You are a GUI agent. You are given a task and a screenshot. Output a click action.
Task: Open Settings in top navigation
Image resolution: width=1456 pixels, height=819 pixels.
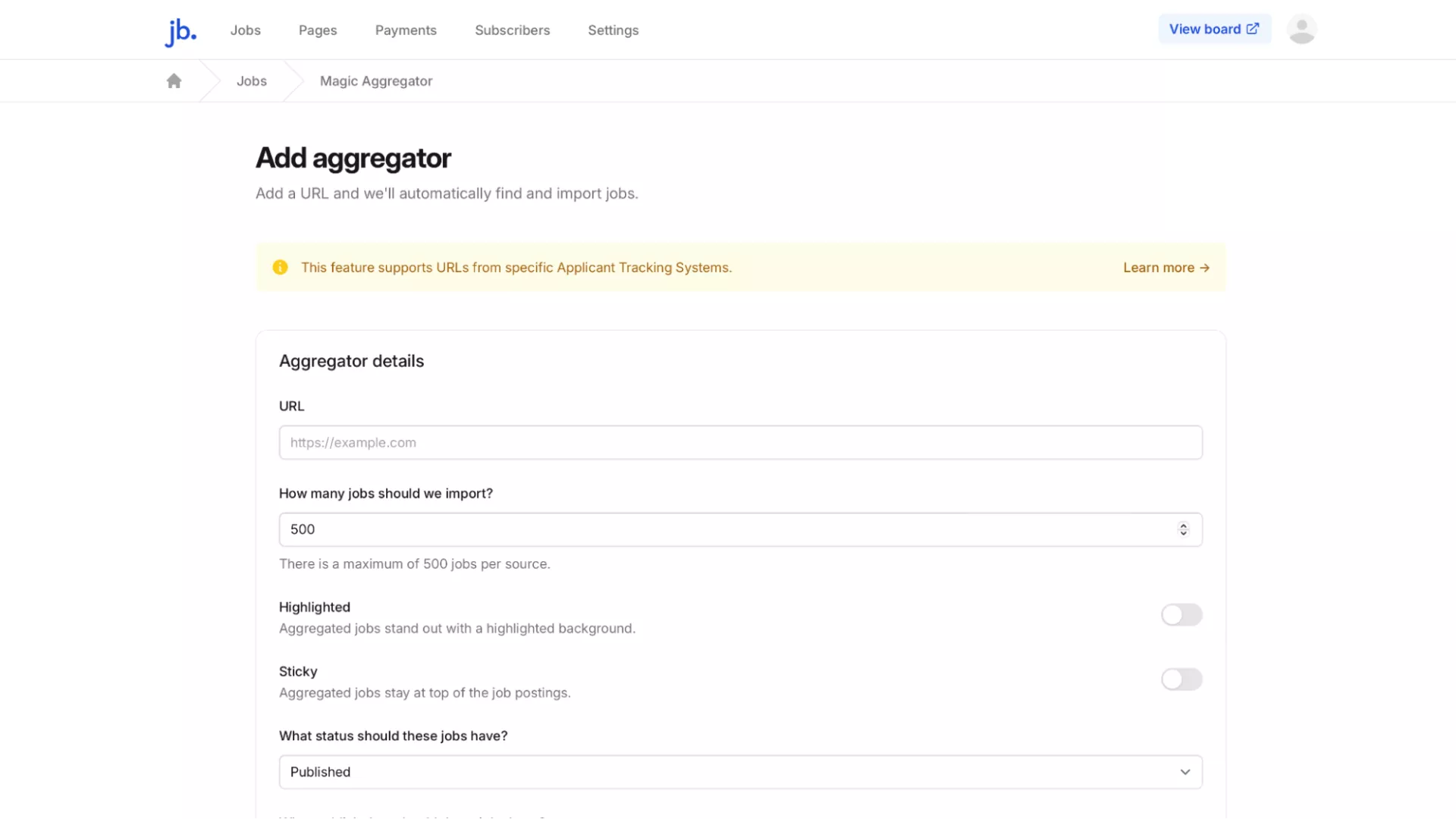pyautogui.click(x=613, y=30)
